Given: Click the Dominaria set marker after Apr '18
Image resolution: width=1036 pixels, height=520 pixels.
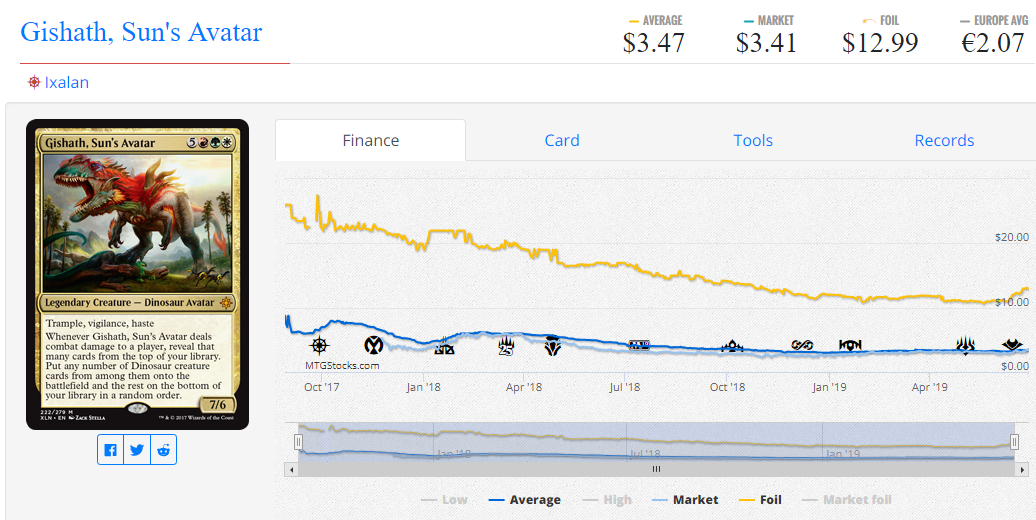Looking at the screenshot, I should click(553, 346).
